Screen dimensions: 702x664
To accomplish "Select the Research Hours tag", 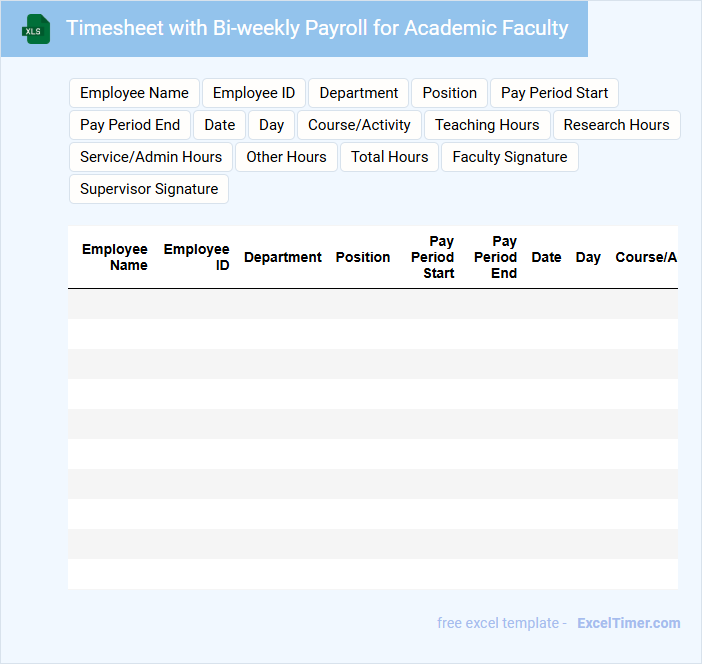I will [616, 125].
